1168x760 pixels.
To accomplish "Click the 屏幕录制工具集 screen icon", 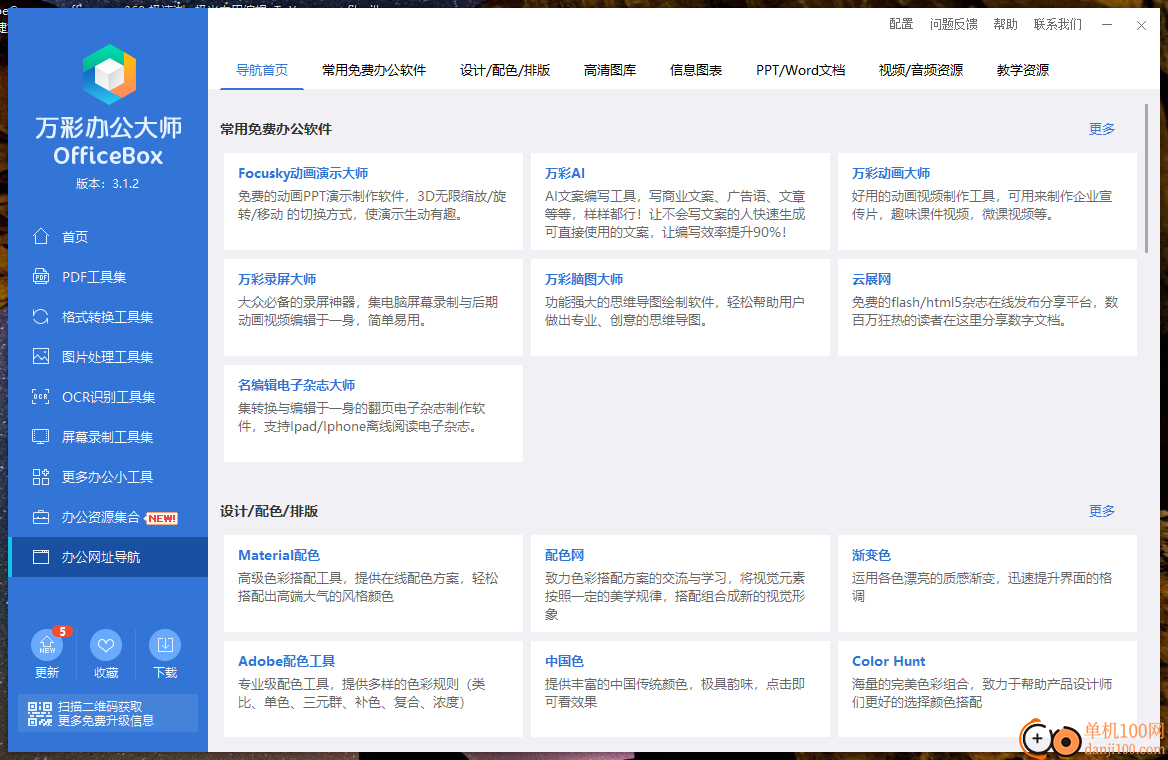I will pos(40,437).
